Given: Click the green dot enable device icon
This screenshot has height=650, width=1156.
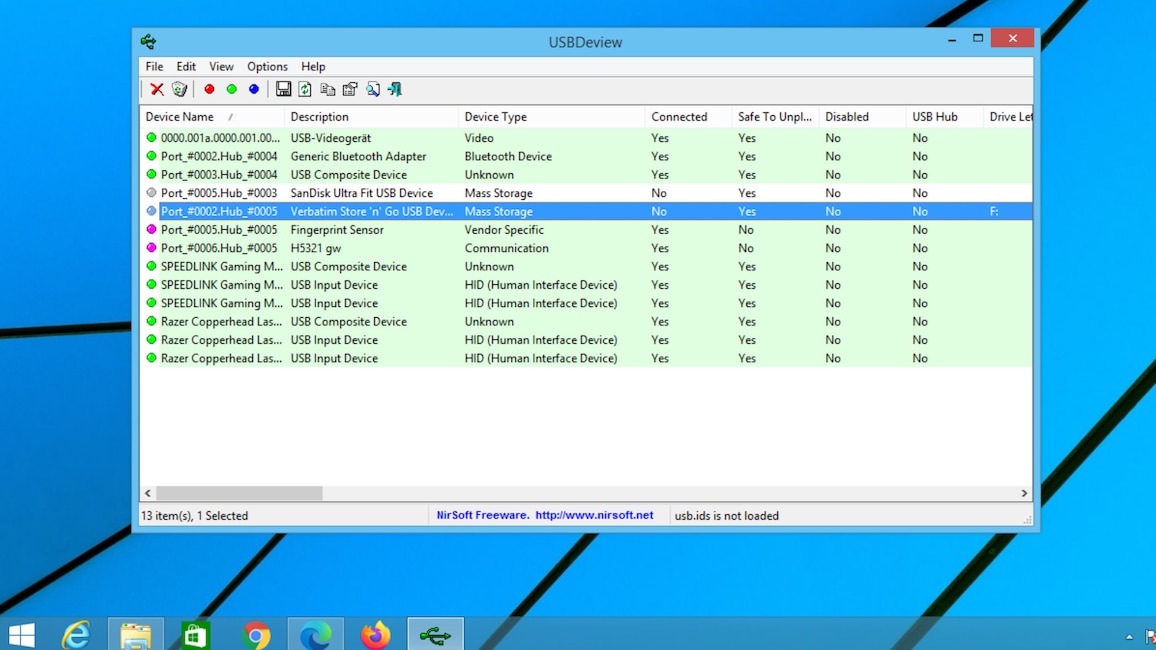Looking at the screenshot, I should point(231,90).
